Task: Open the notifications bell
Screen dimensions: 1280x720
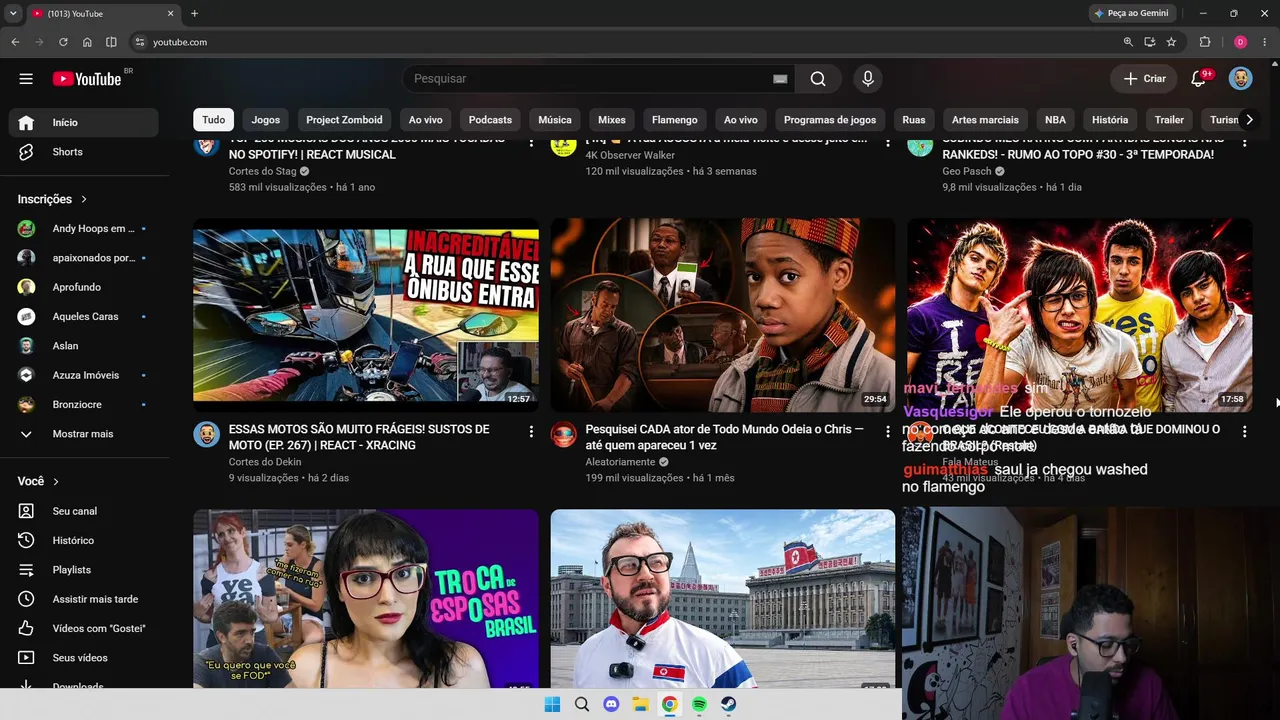Action: click(1198, 79)
